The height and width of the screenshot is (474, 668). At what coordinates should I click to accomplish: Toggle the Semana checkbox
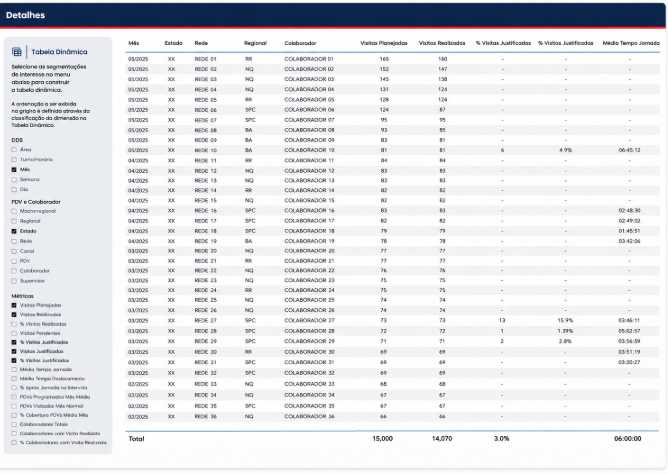14,180
